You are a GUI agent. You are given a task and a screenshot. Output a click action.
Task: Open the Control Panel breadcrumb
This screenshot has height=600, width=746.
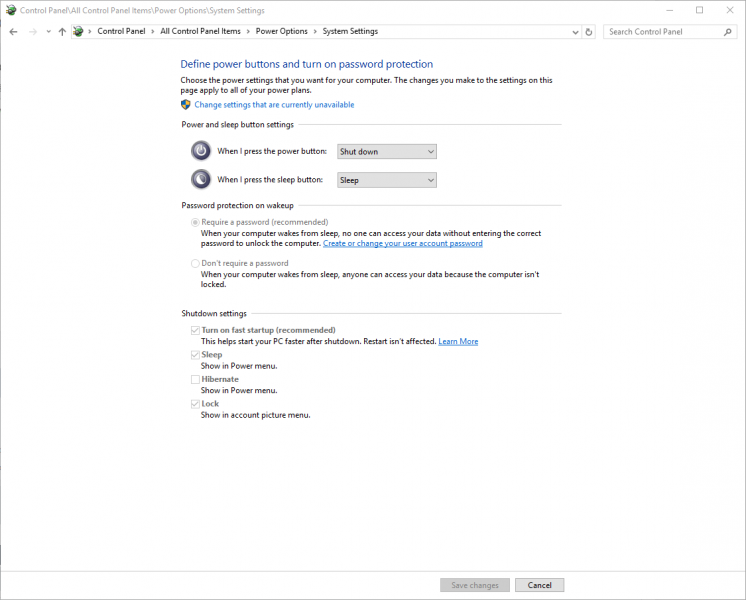pyautogui.click(x=121, y=31)
